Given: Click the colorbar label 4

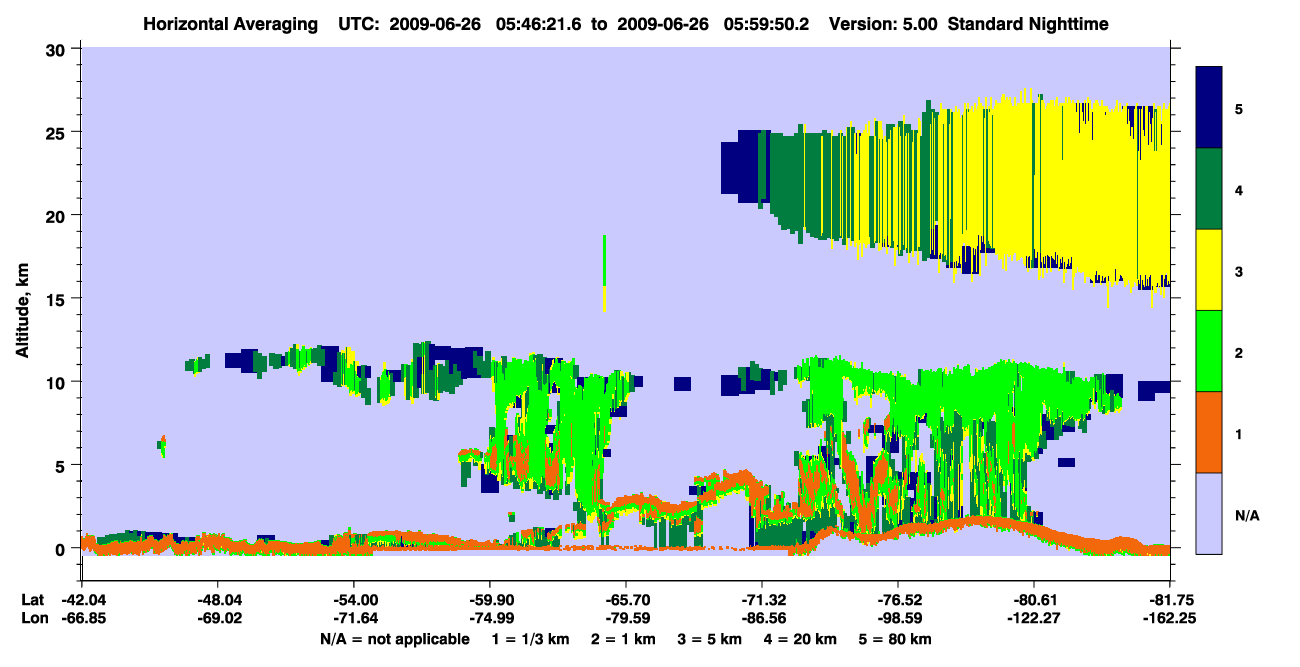Looking at the screenshot, I should click(1239, 189).
